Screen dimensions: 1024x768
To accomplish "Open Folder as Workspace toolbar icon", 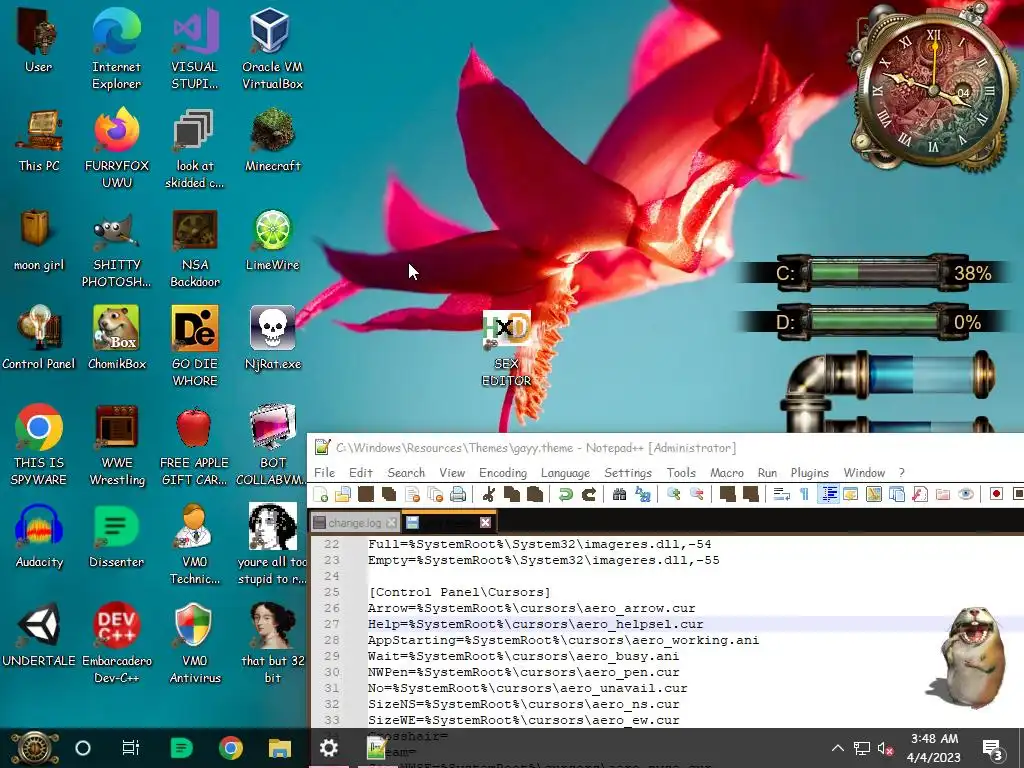I will coord(942,494).
